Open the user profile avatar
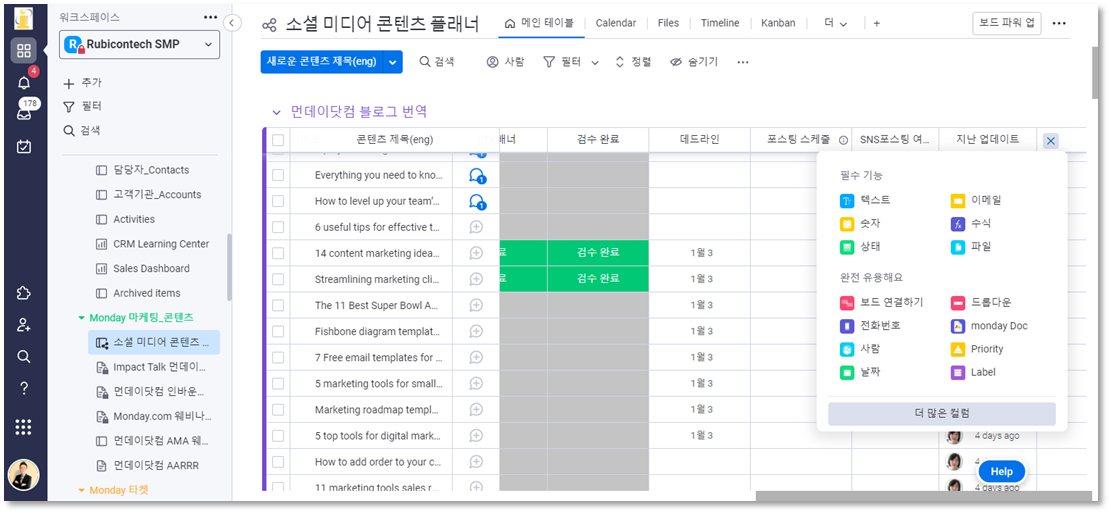Image resolution: width=1111 pixels, height=514 pixels. (23, 475)
